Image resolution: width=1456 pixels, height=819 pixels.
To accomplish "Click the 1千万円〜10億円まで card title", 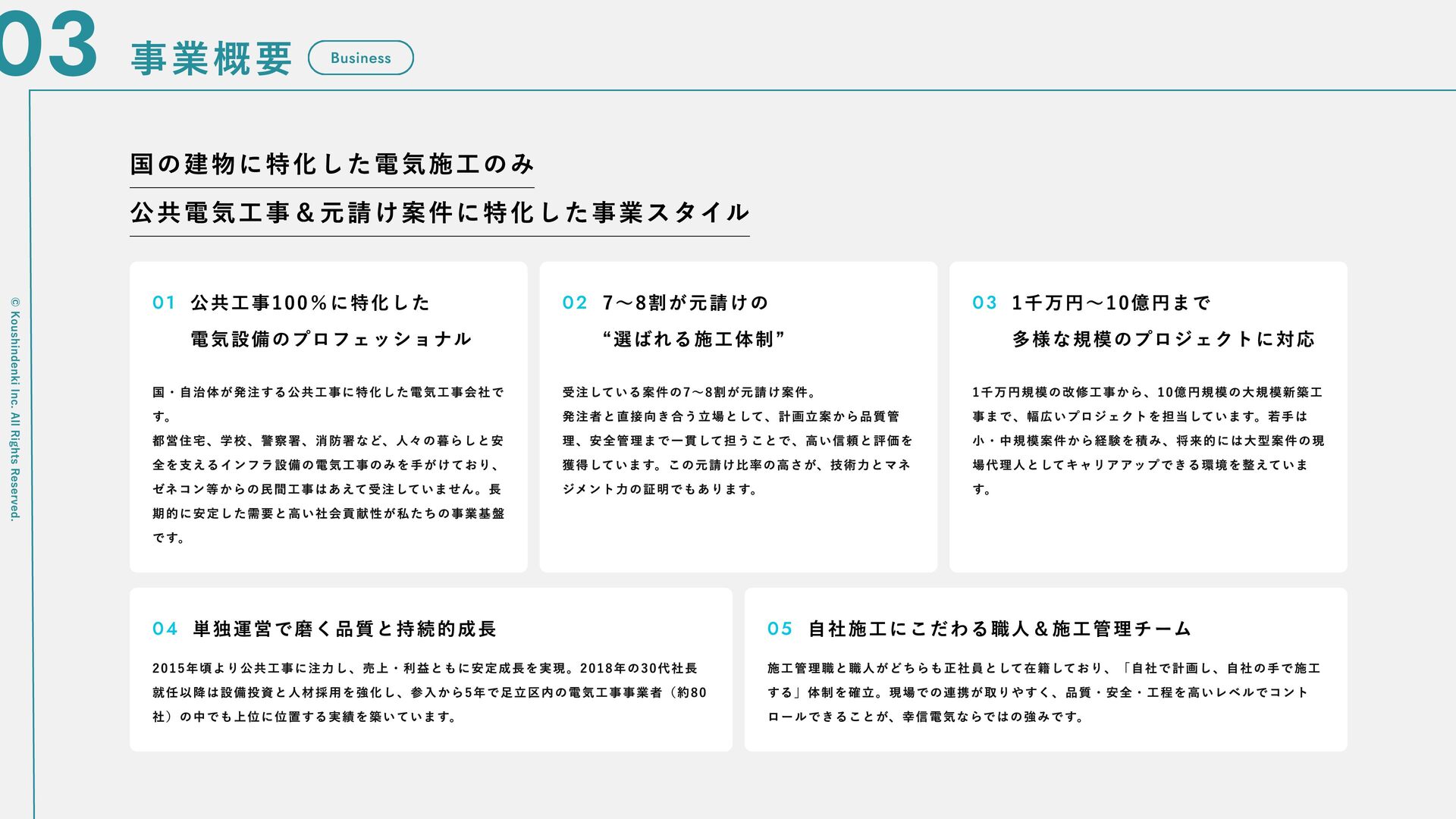I will [1111, 303].
